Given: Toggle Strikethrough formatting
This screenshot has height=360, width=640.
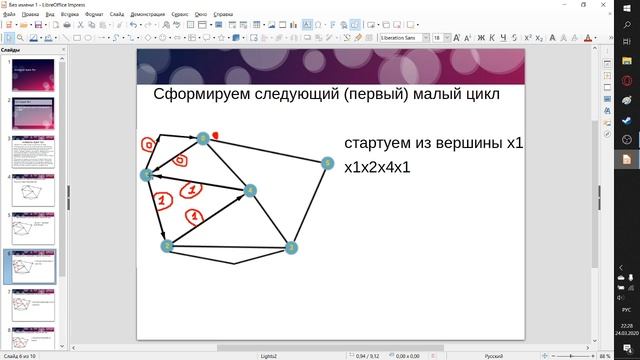Looking at the screenshot, I should 514,38.
